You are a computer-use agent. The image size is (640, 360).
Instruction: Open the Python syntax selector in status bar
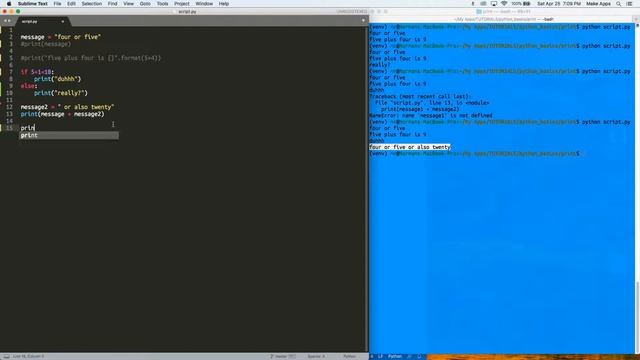349,356
